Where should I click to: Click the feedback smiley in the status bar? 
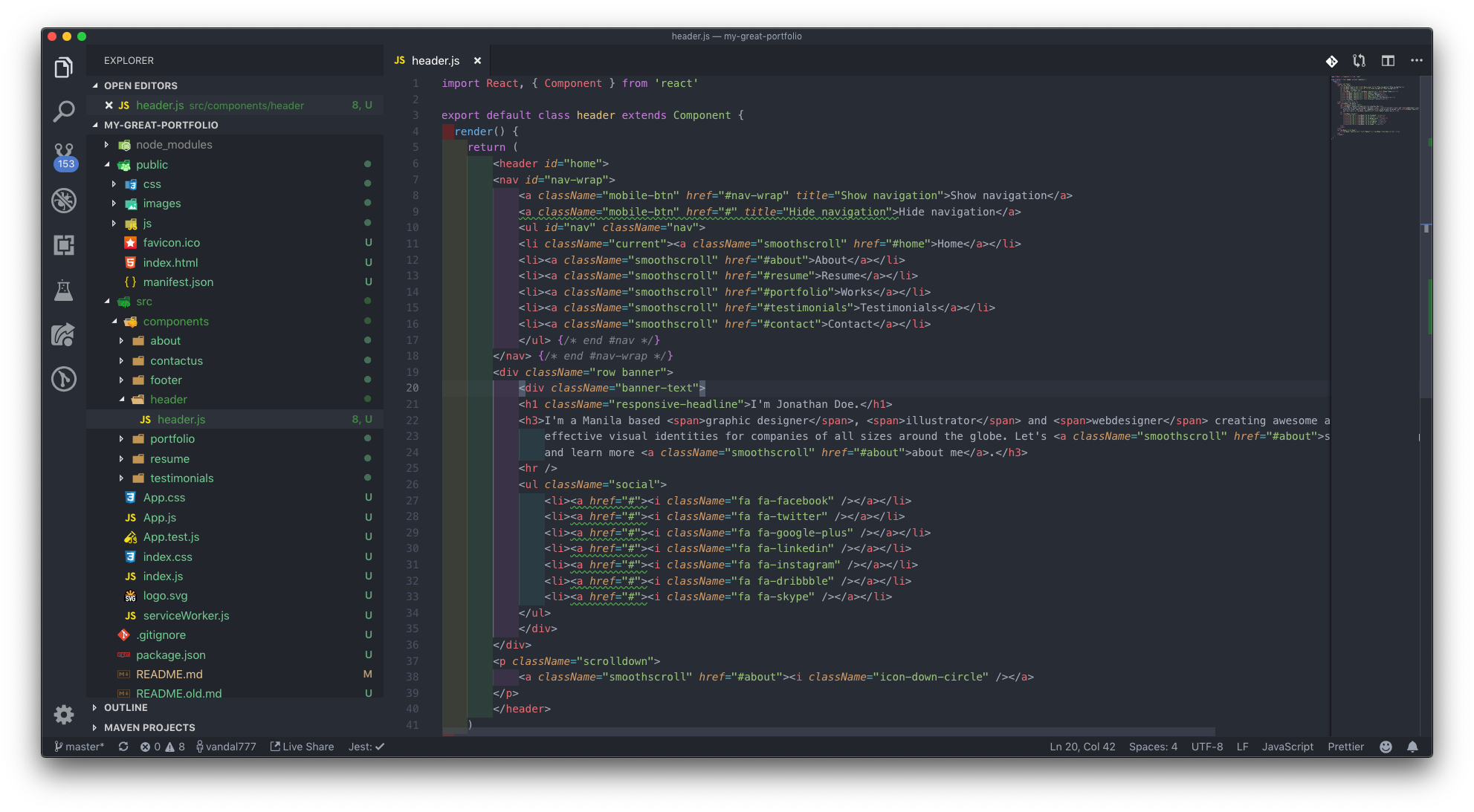coord(1386,747)
